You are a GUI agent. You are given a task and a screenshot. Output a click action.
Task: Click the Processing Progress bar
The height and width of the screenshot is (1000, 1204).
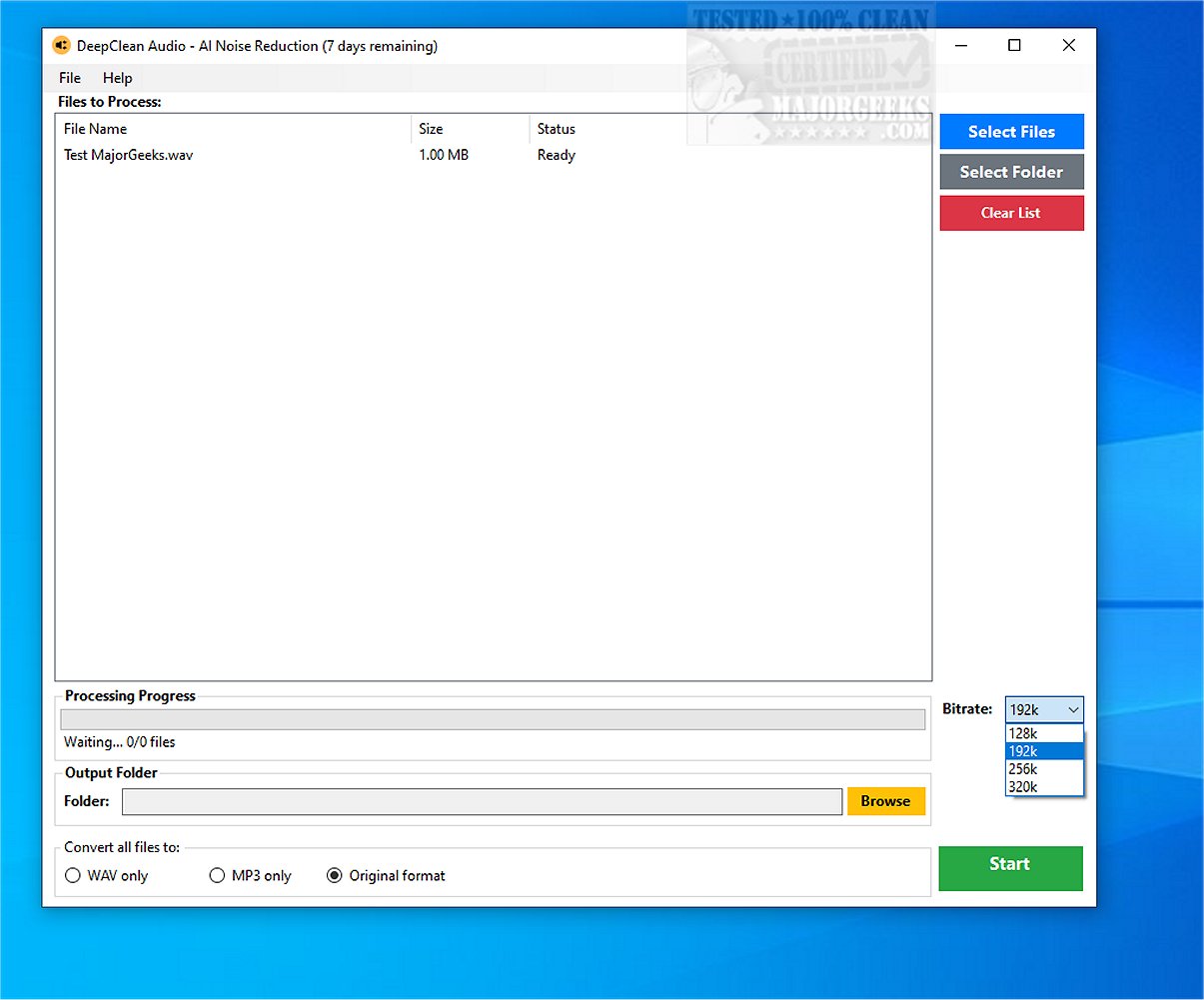tap(493, 719)
